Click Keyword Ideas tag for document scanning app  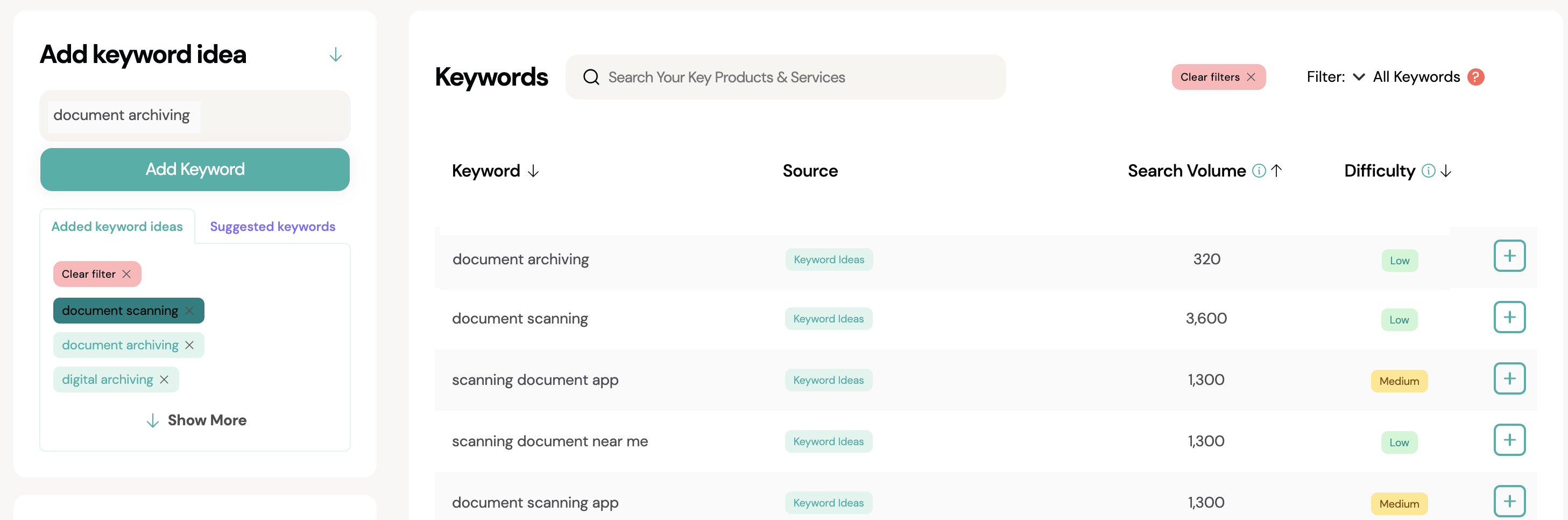[829, 503]
